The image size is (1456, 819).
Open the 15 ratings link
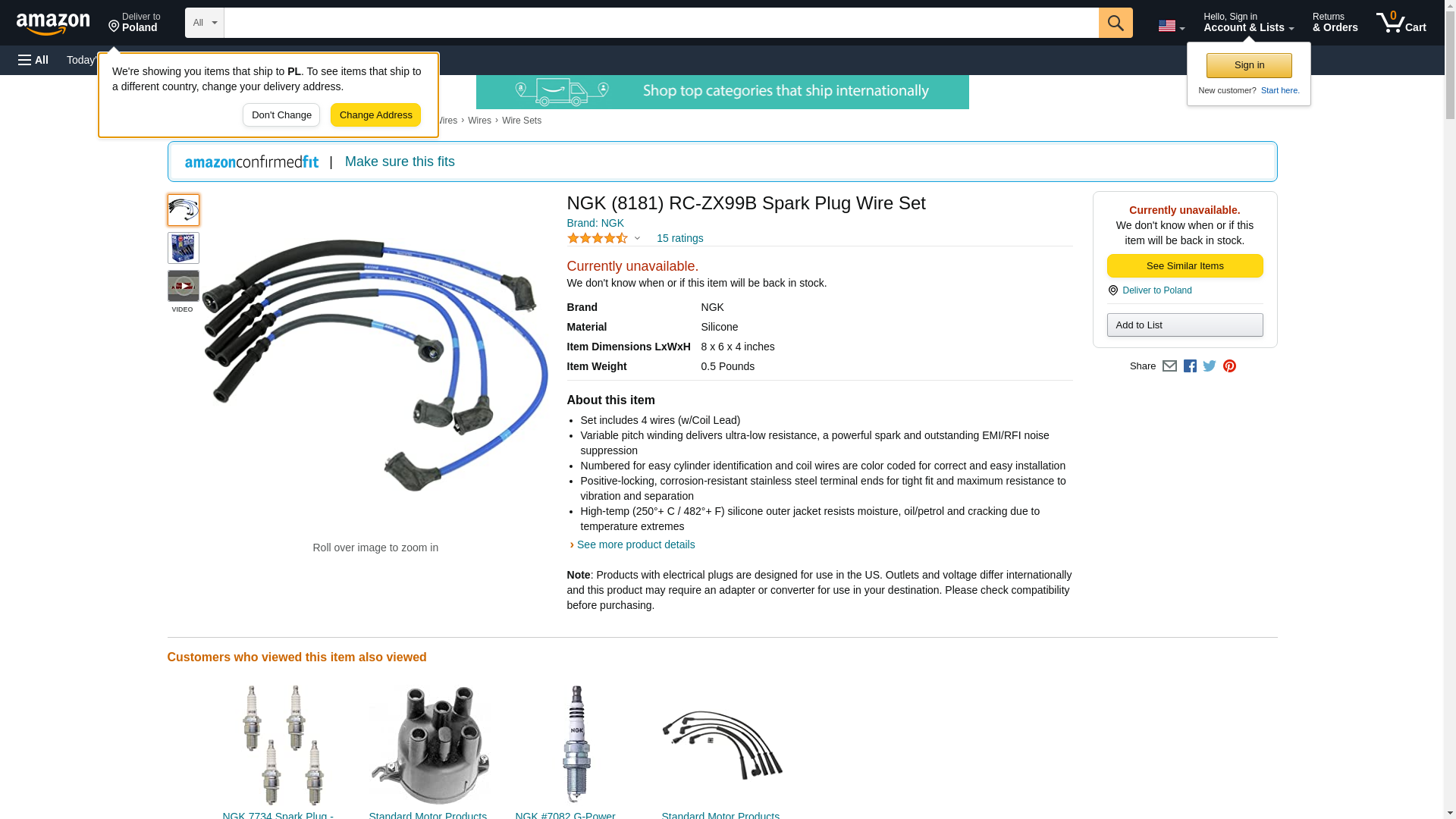[679, 238]
